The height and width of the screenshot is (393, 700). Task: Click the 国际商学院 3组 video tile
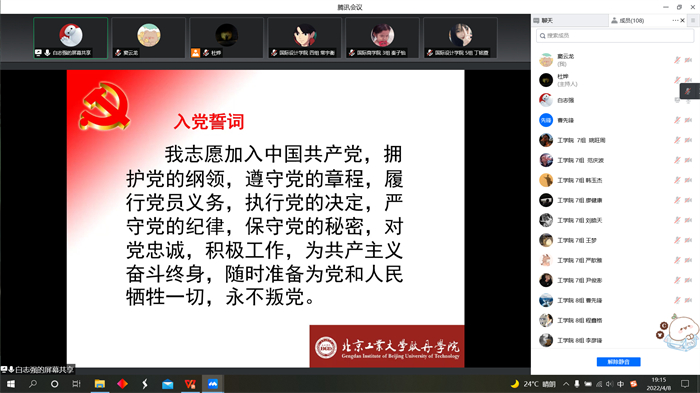383,38
